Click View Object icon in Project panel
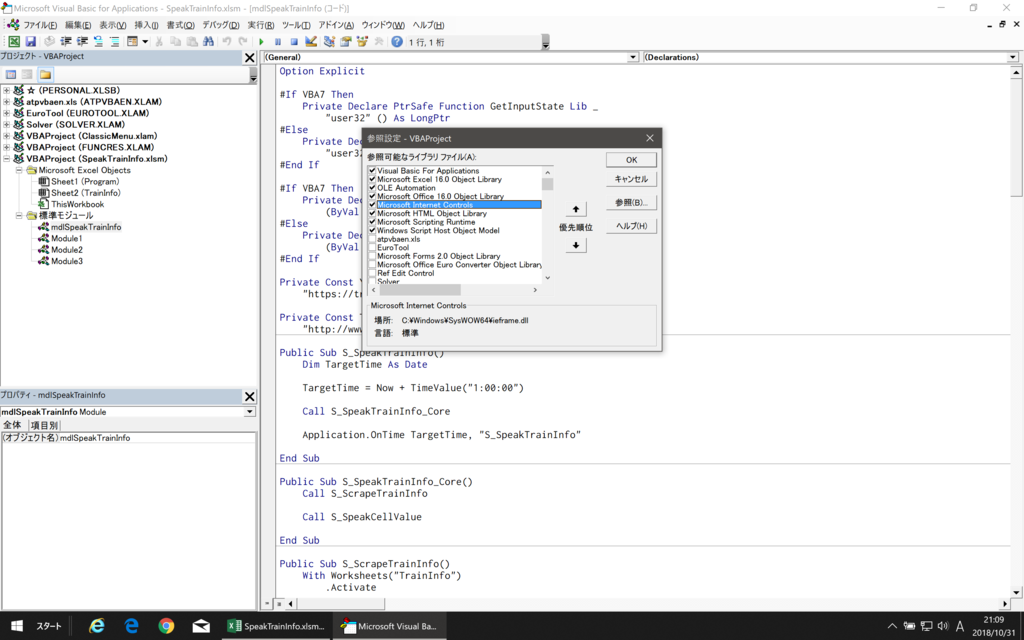 (x=27, y=74)
